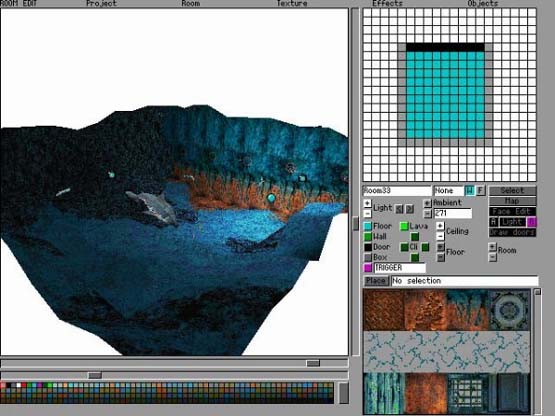Select the dark door panel texture
Viewport: 555px width, 416px height.
[x=509, y=393]
